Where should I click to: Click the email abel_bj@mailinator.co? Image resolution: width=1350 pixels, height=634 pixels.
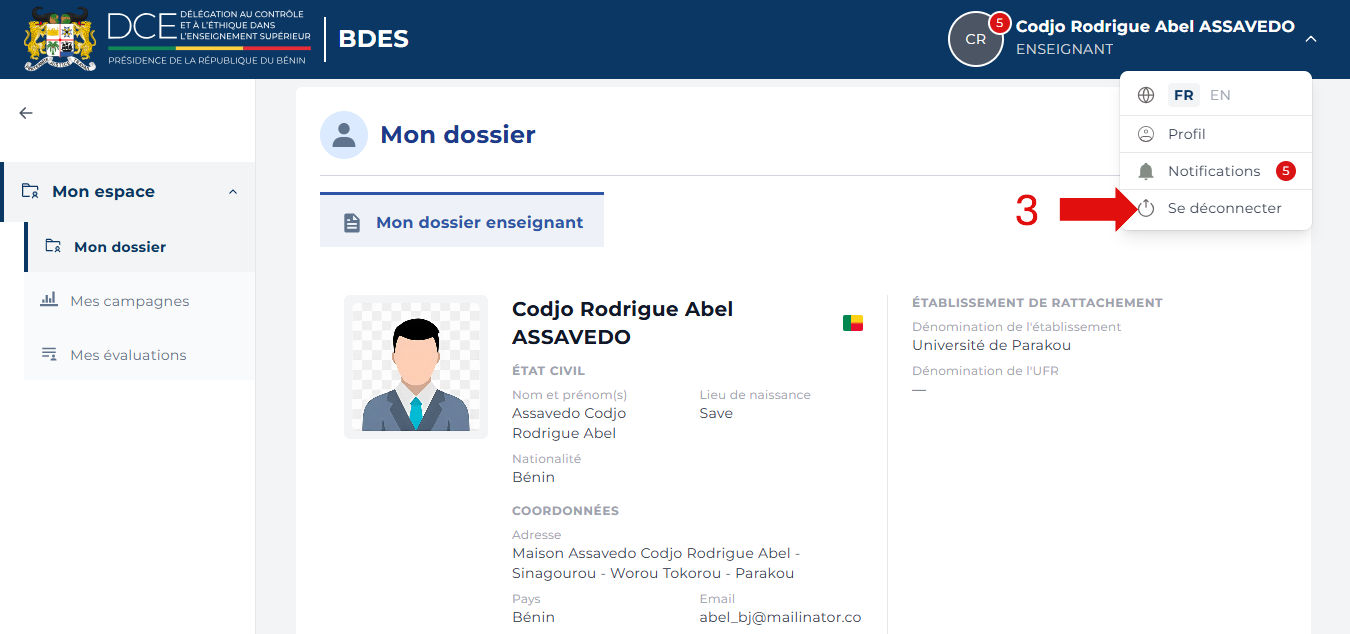point(780,617)
